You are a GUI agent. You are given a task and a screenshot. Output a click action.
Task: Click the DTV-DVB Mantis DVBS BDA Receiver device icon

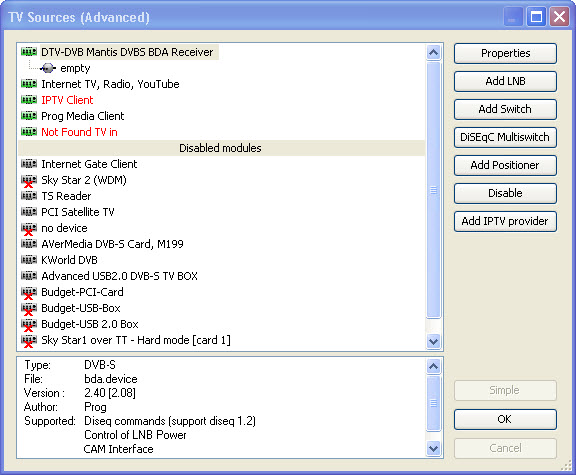click(29, 52)
